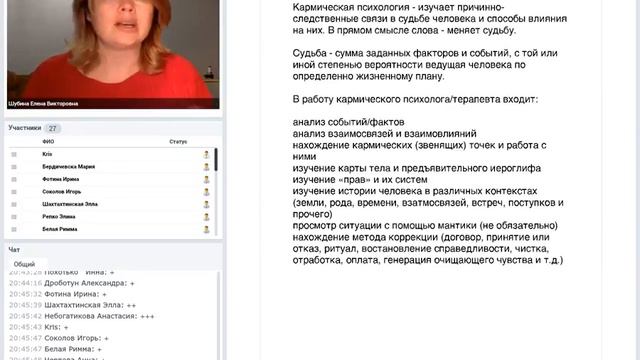Open the Общий chat tab

coord(24,264)
